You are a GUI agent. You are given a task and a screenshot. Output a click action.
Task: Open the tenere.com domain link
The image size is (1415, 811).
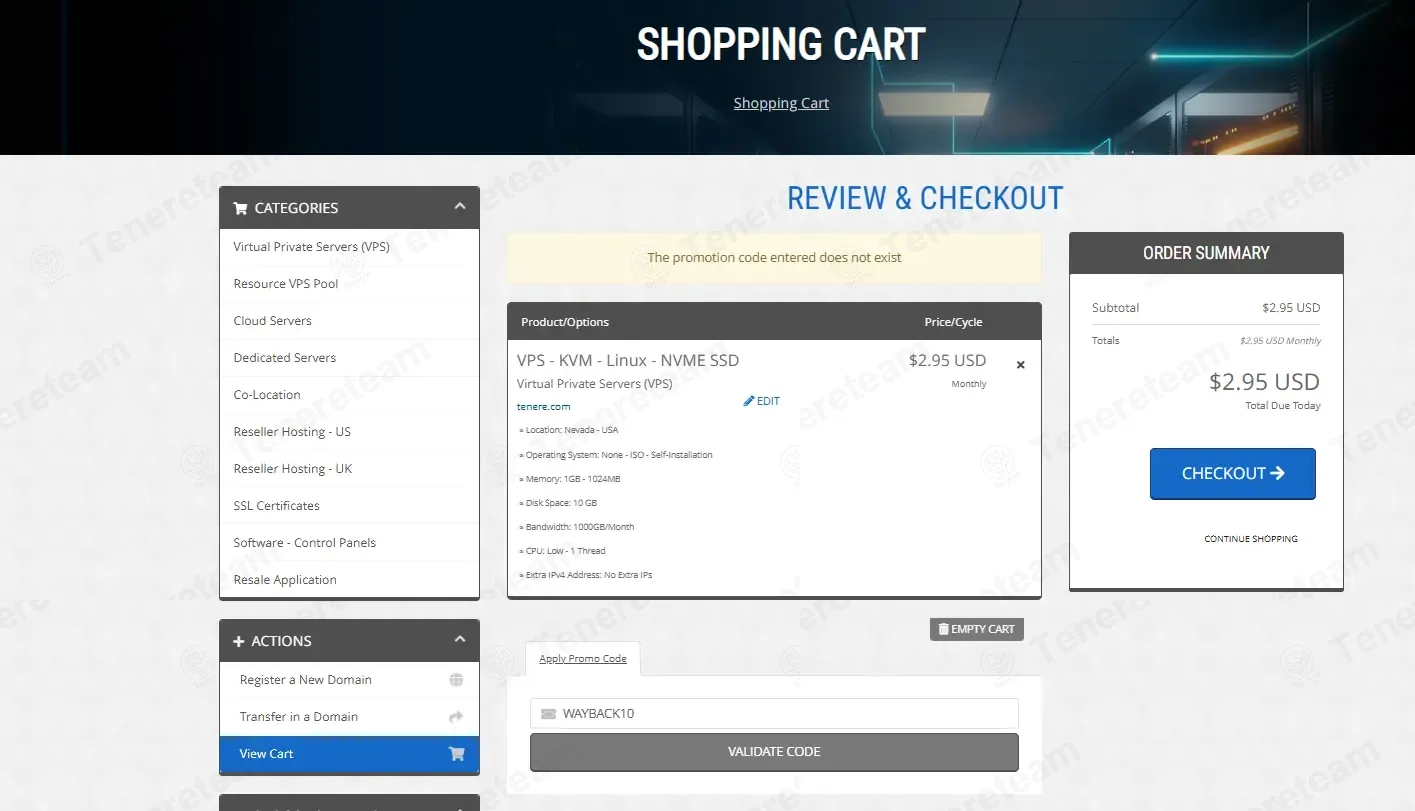pos(544,407)
